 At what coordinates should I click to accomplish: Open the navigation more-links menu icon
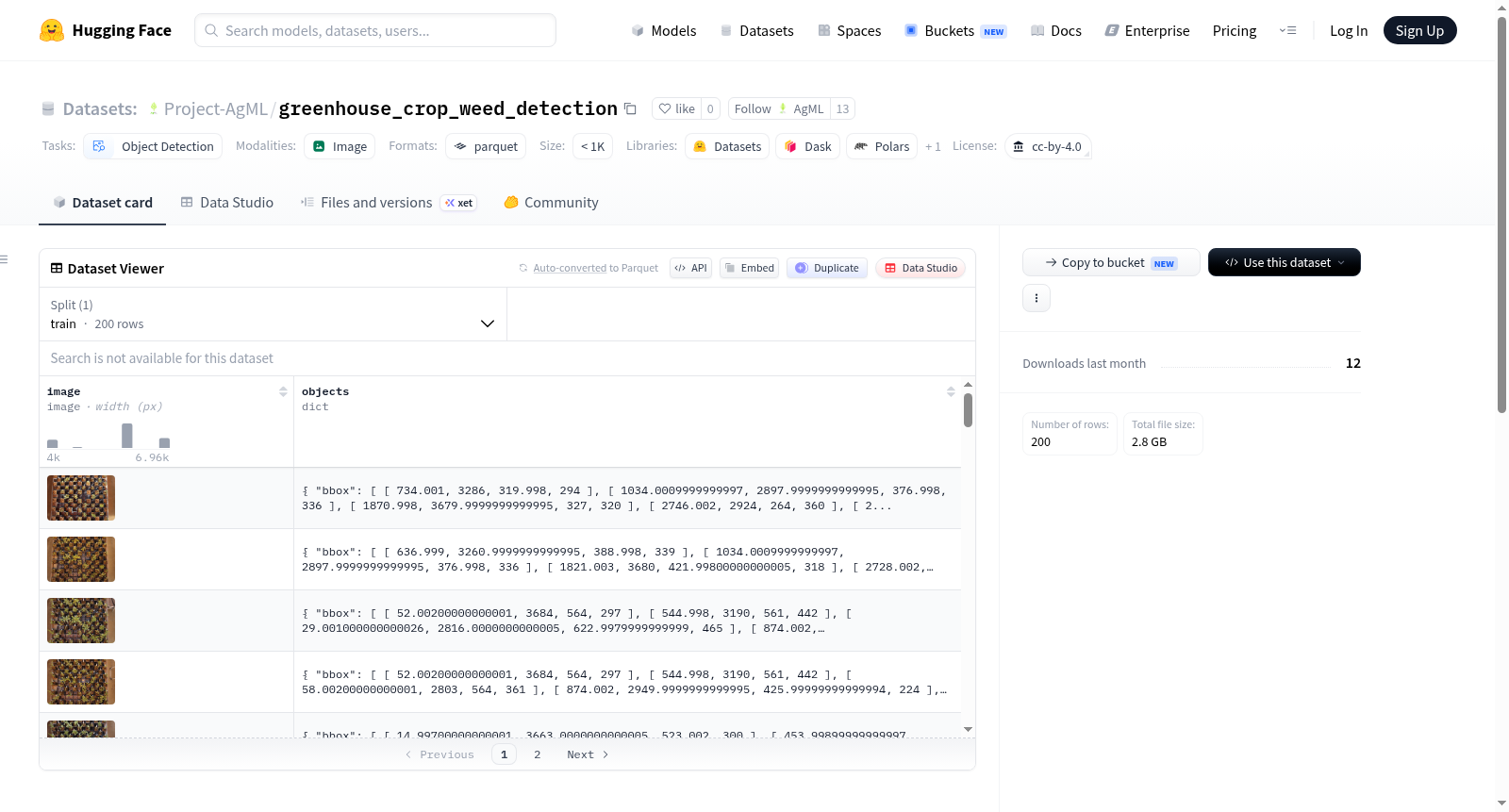tap(1287, 30)
